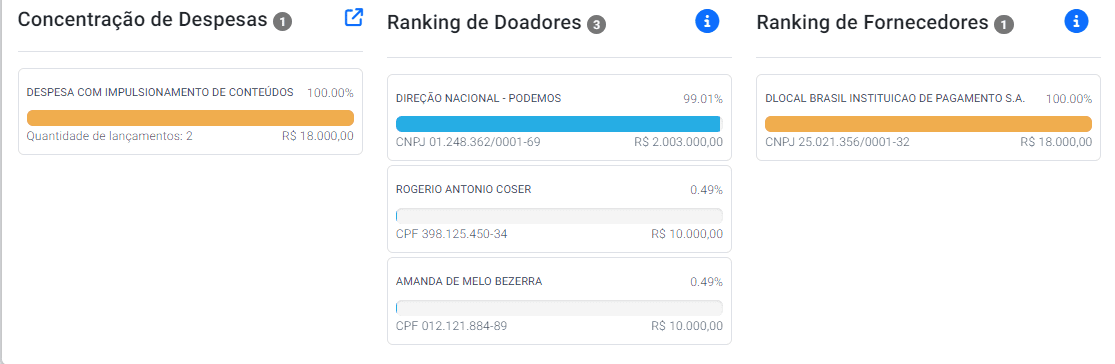Click count badge next to Concentração de Despesas
This screenshot has height=364, width=1115.
[x=282, y=22]
